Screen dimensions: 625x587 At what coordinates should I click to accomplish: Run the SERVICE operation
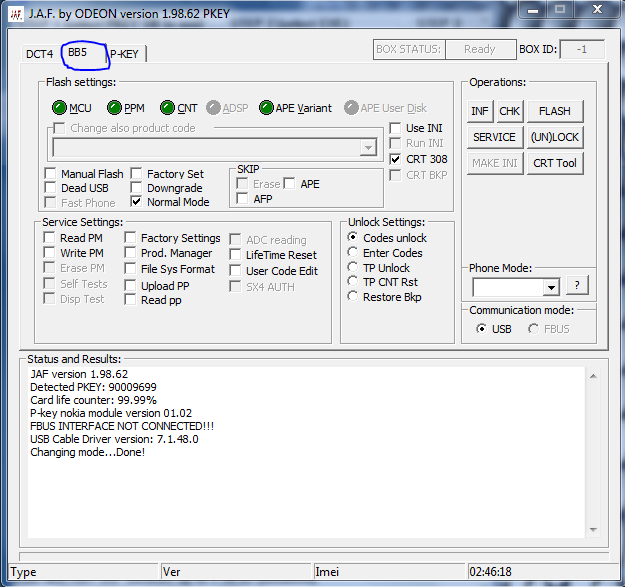click(x=495, y=137)
